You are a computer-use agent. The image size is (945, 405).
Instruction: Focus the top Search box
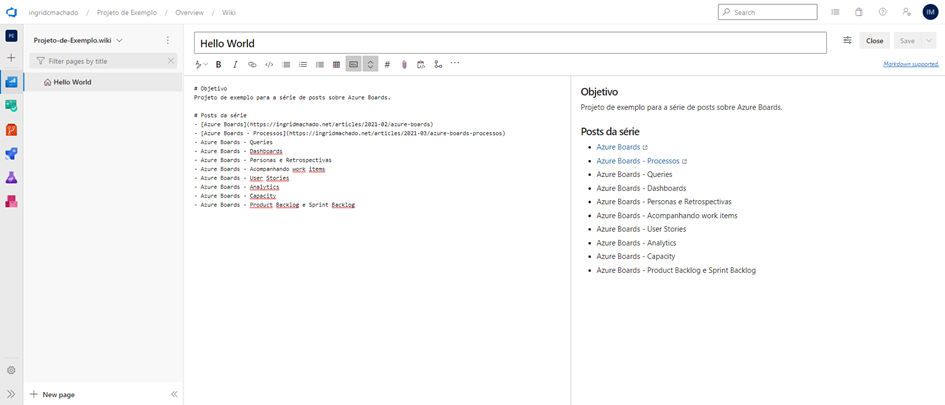tap(768, 12)
